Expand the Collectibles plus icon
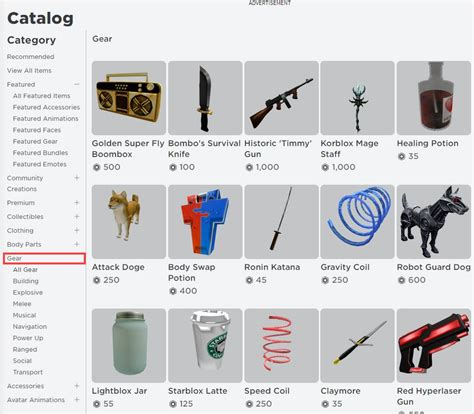This screenshot has width=474, height=414. tap(77, 216)
